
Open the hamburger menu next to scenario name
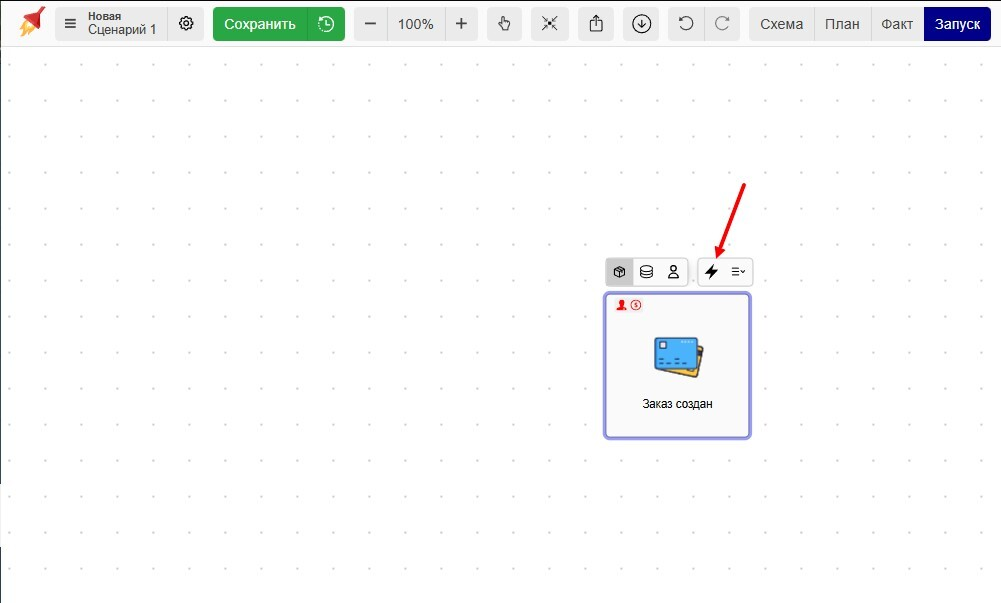(x=70, y=24)
